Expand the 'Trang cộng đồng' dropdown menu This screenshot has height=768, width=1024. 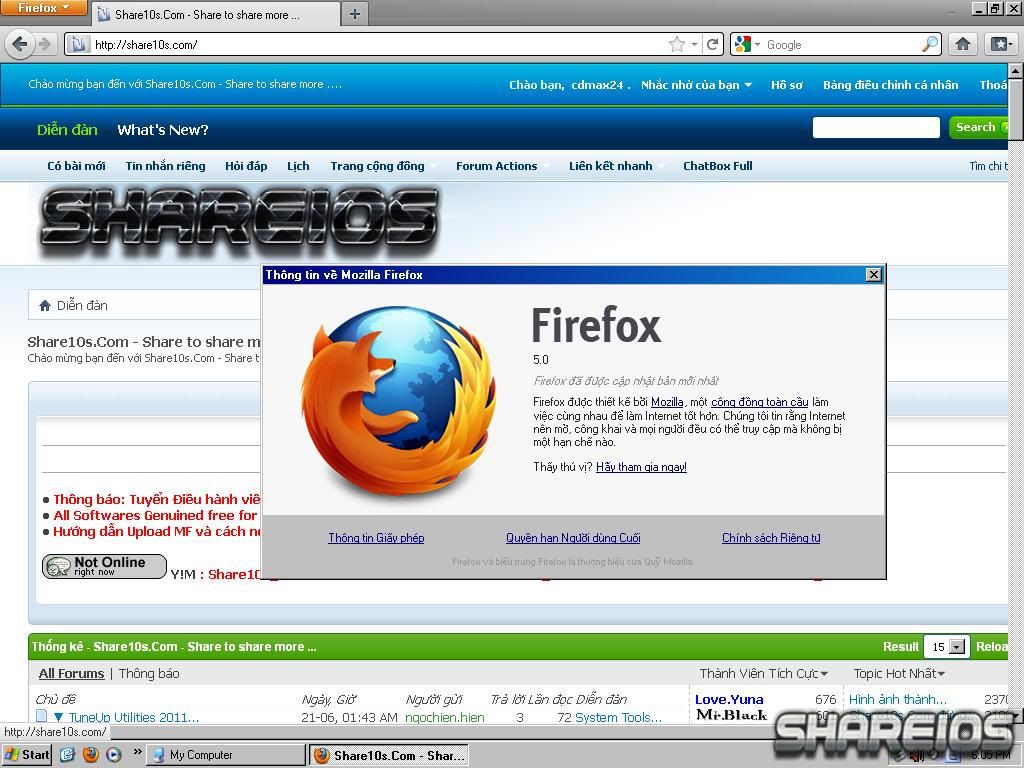(381, 166)
